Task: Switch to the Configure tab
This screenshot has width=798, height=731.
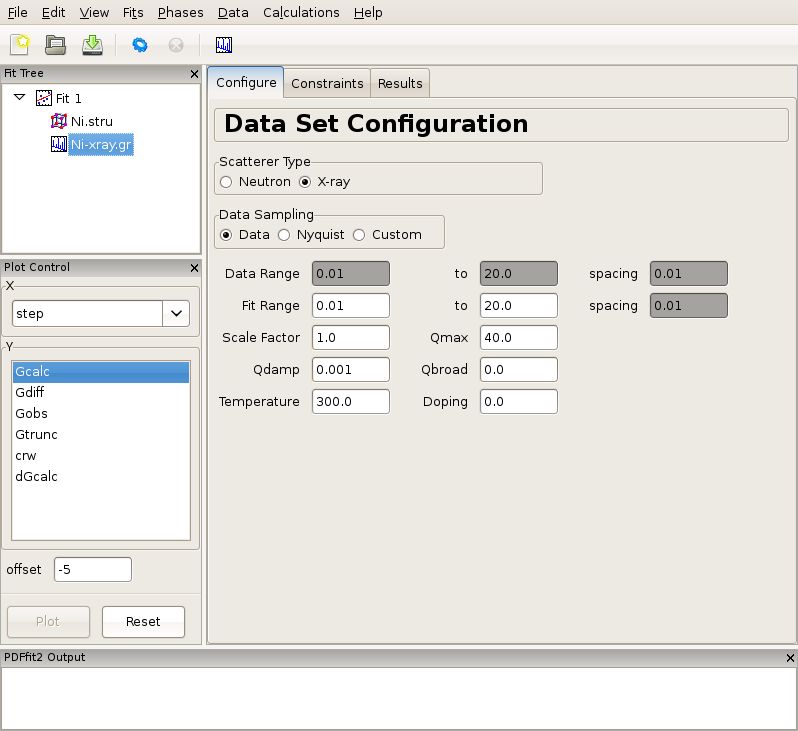Action: click(x=246, y=82)
